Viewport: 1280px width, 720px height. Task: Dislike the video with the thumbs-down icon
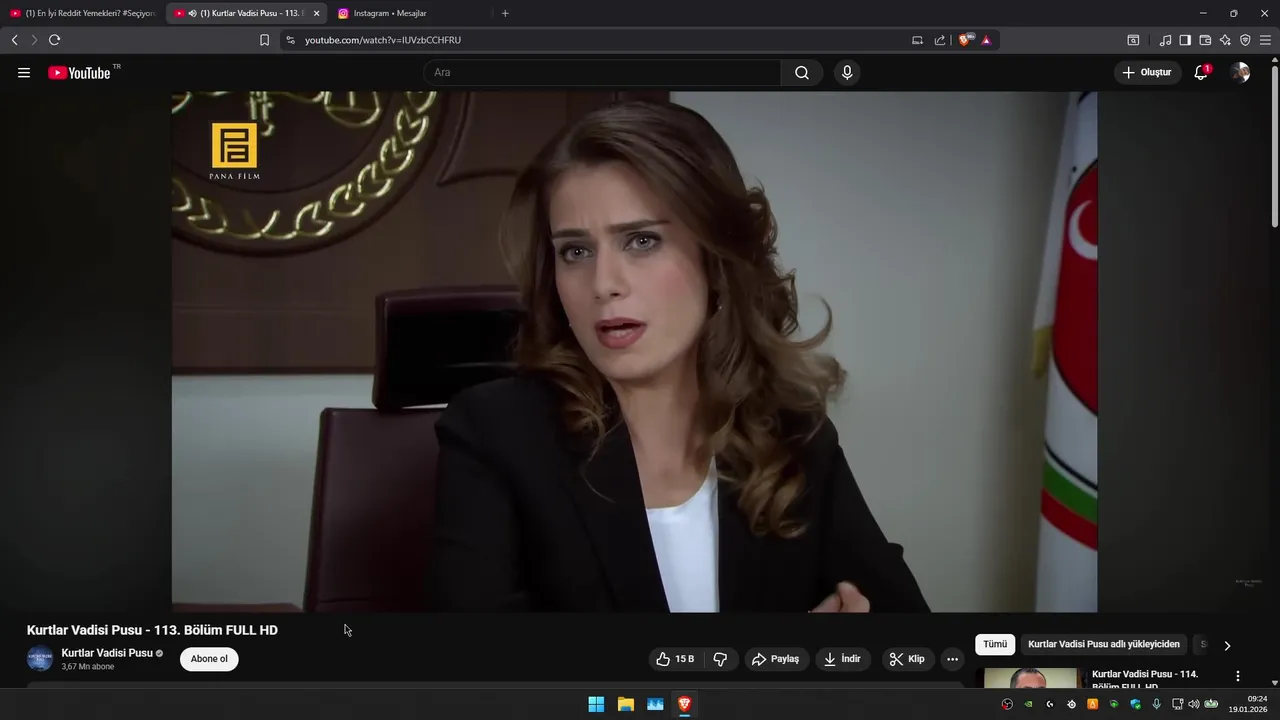click(720, 659)
